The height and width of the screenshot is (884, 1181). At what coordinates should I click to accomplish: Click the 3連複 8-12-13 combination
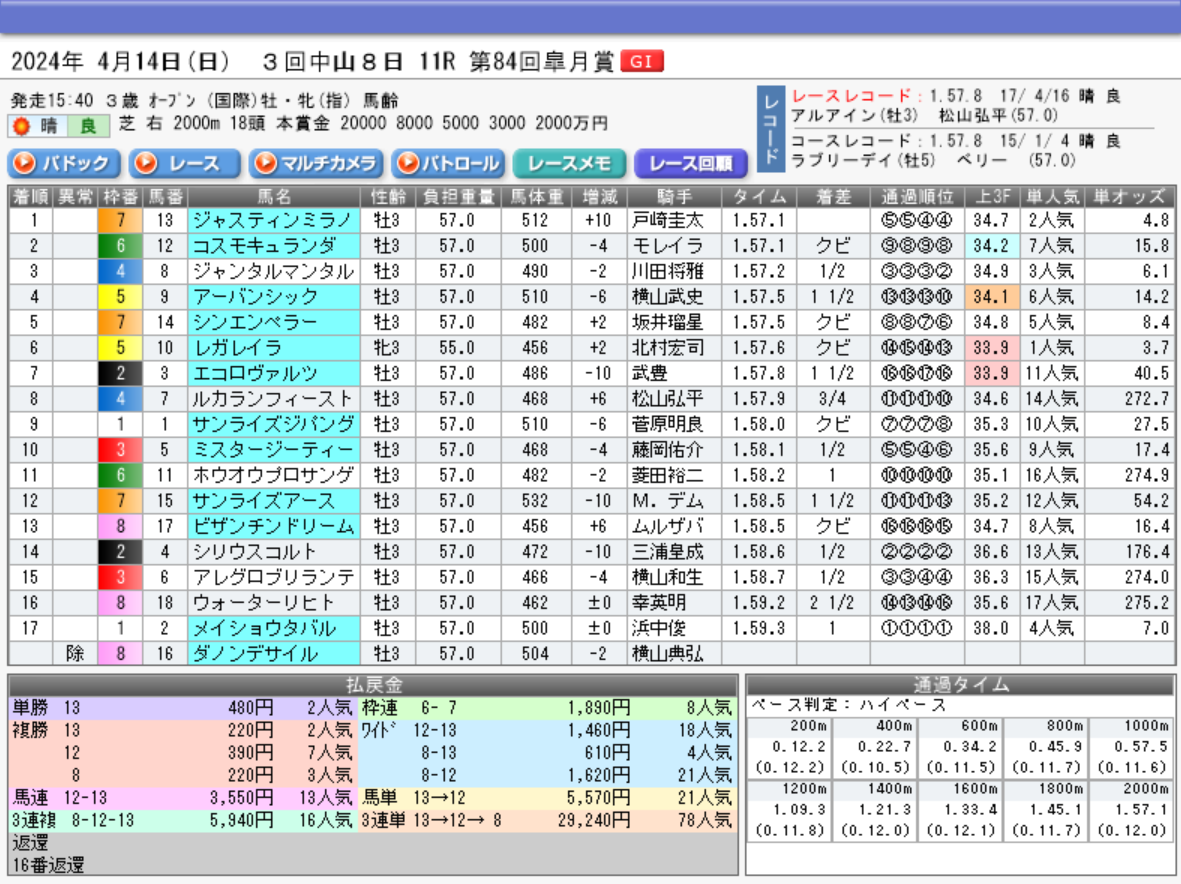(102, 821)
